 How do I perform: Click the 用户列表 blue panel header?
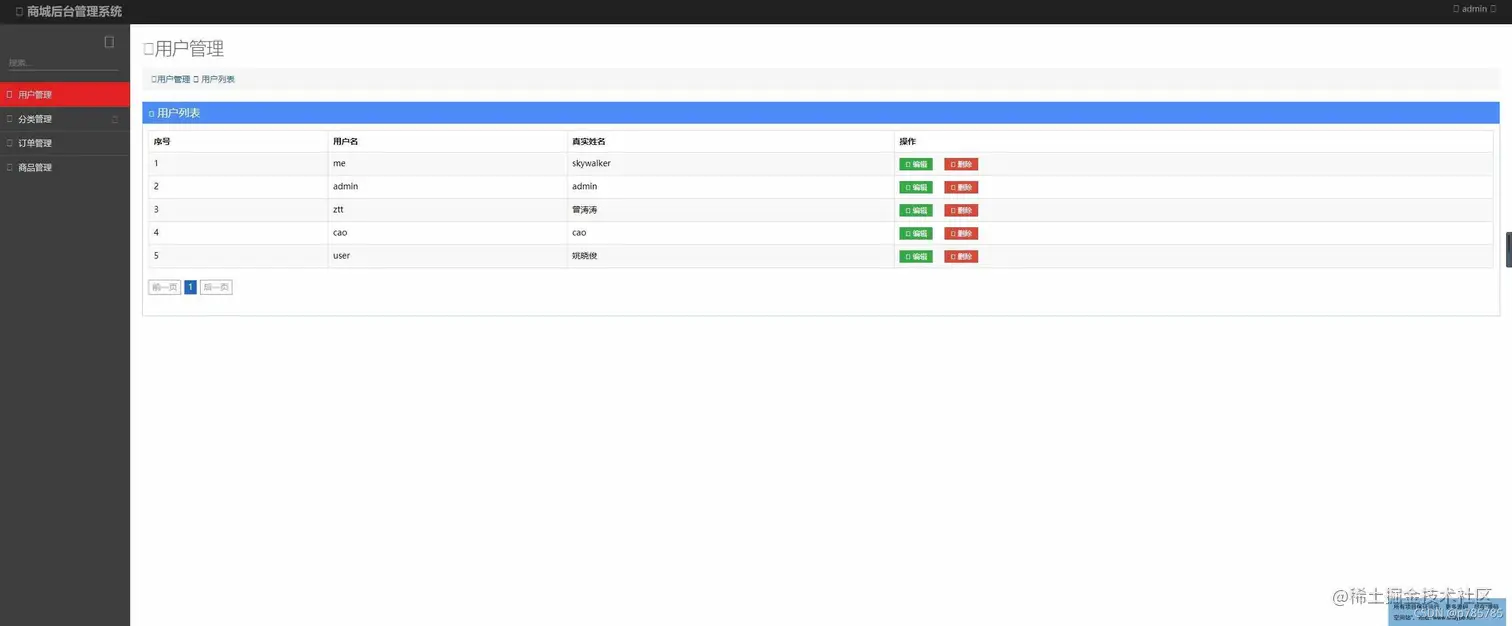(821, 113)
